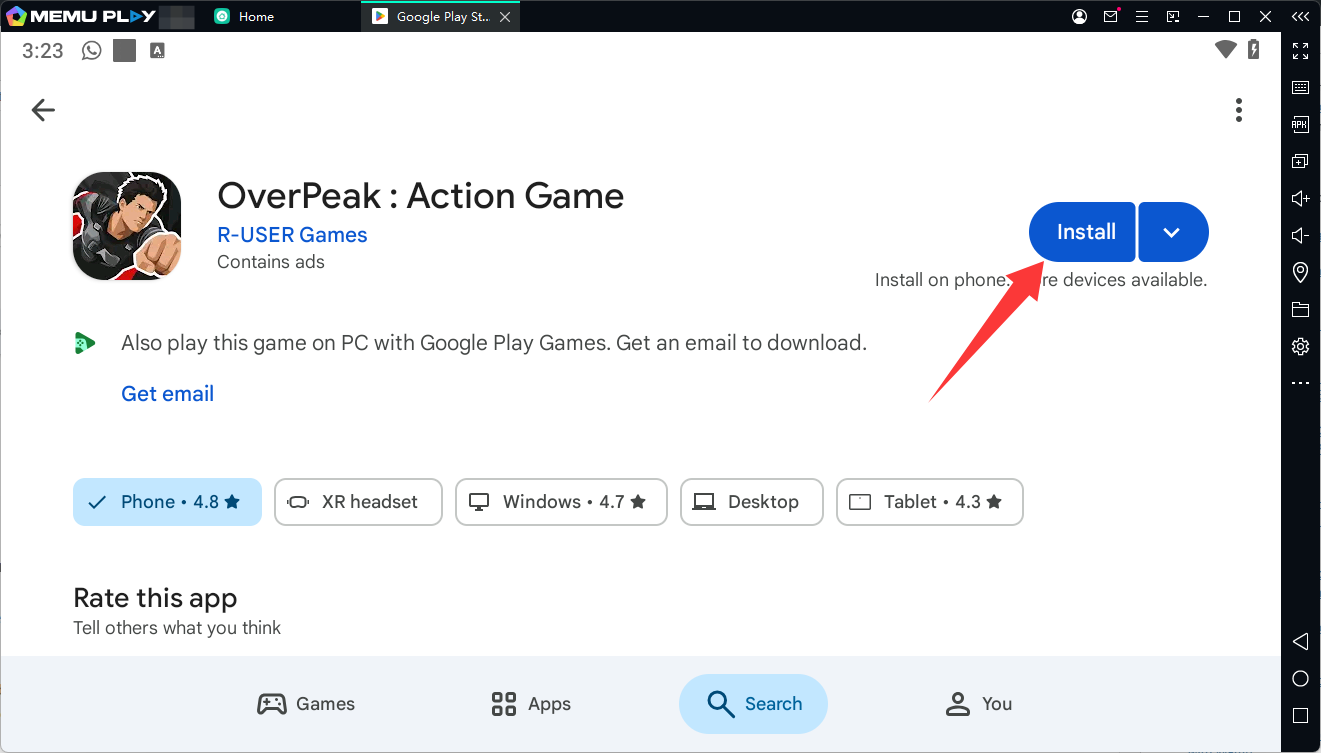The width and height of the screenshot is (1321, 753).
Task: Open R-USER Games developer page
Action: pos(292,235)
